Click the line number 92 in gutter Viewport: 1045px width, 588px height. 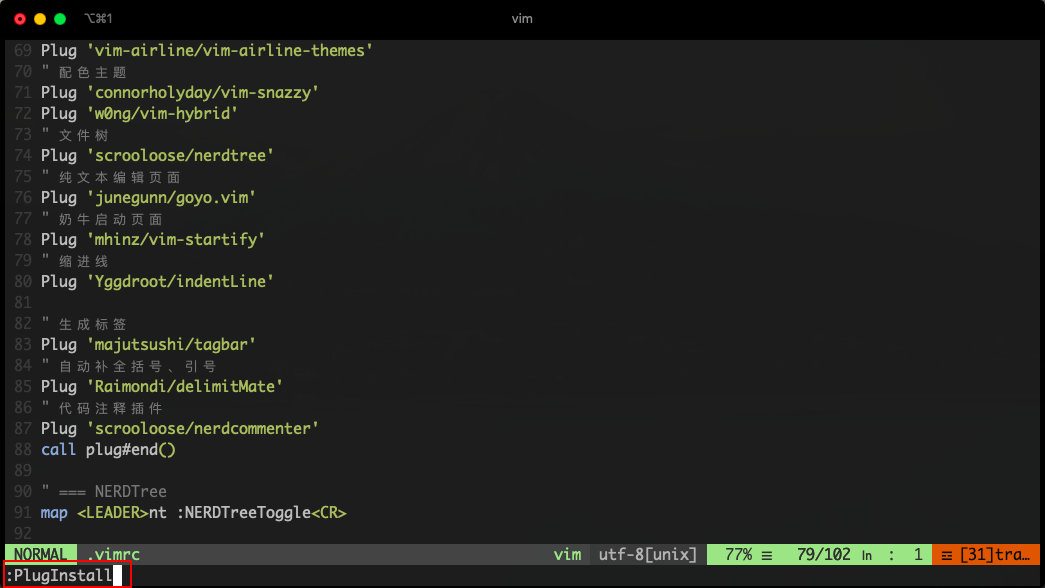click(23, 533)
